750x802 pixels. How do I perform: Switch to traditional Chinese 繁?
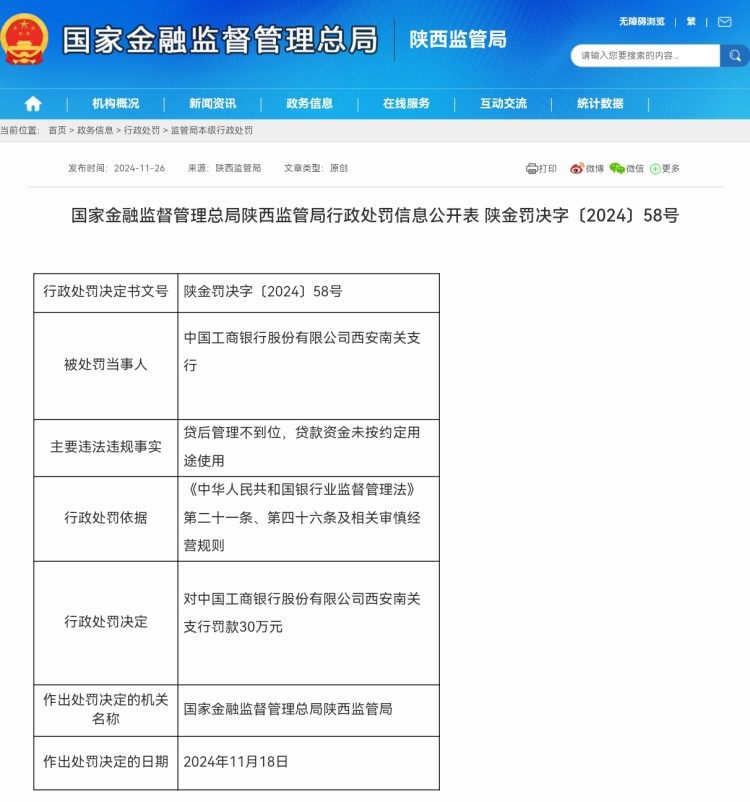691,21
